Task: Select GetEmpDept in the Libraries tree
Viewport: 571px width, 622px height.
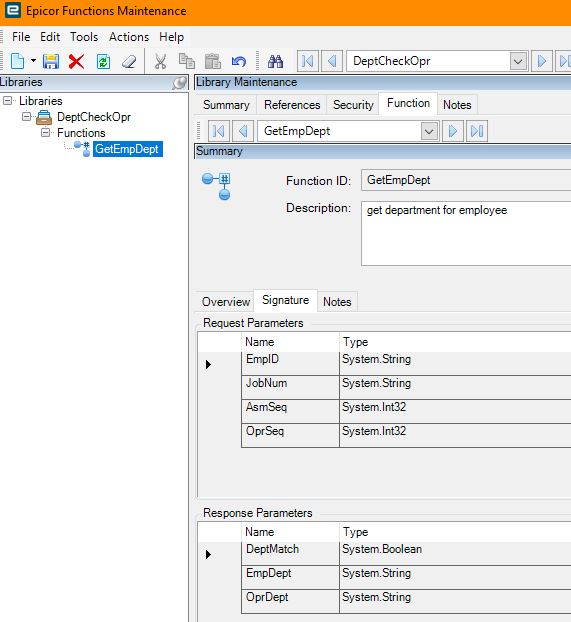Action: 127,149
